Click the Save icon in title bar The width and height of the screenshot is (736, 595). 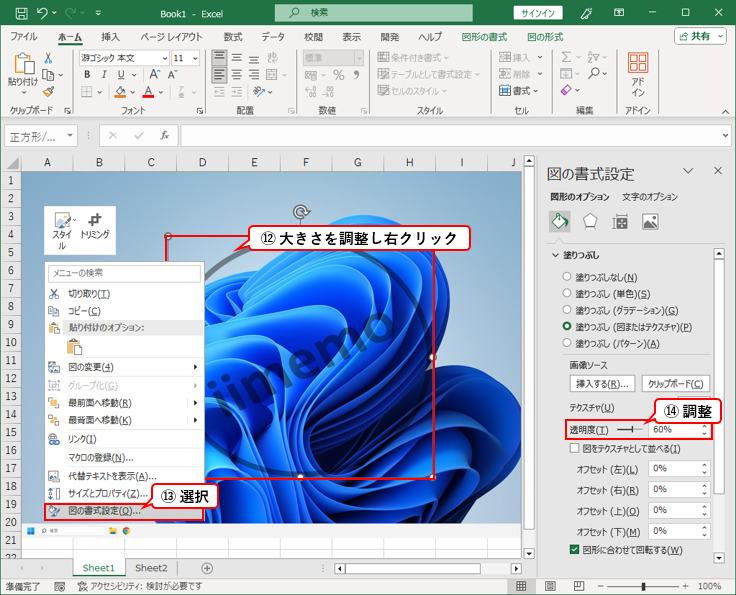[x=21, y=13]
